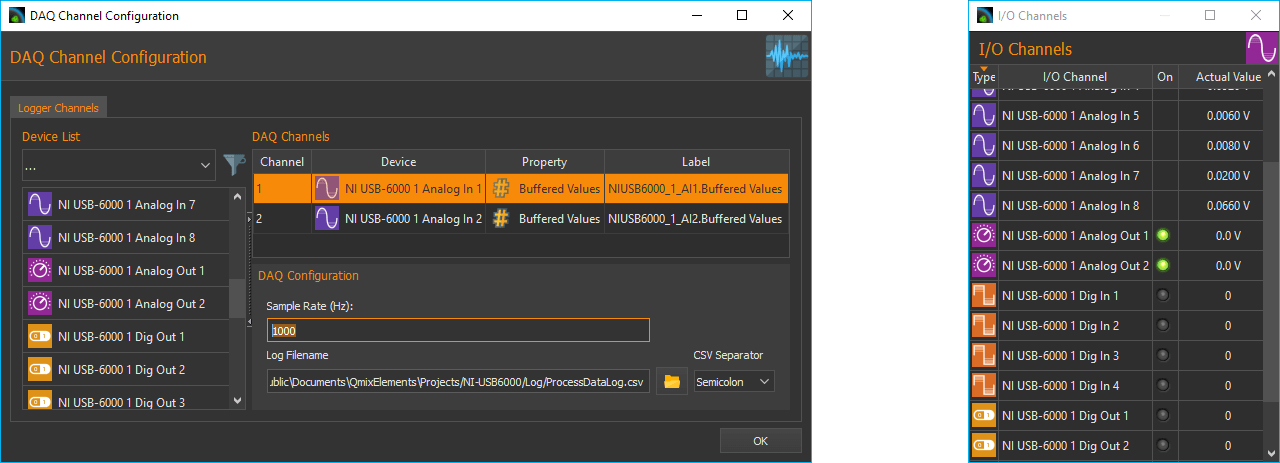The image size is (1280, 463).
Task: Click Buffered Values hash icon for channel 1
Action: click(x=502, y=189)
